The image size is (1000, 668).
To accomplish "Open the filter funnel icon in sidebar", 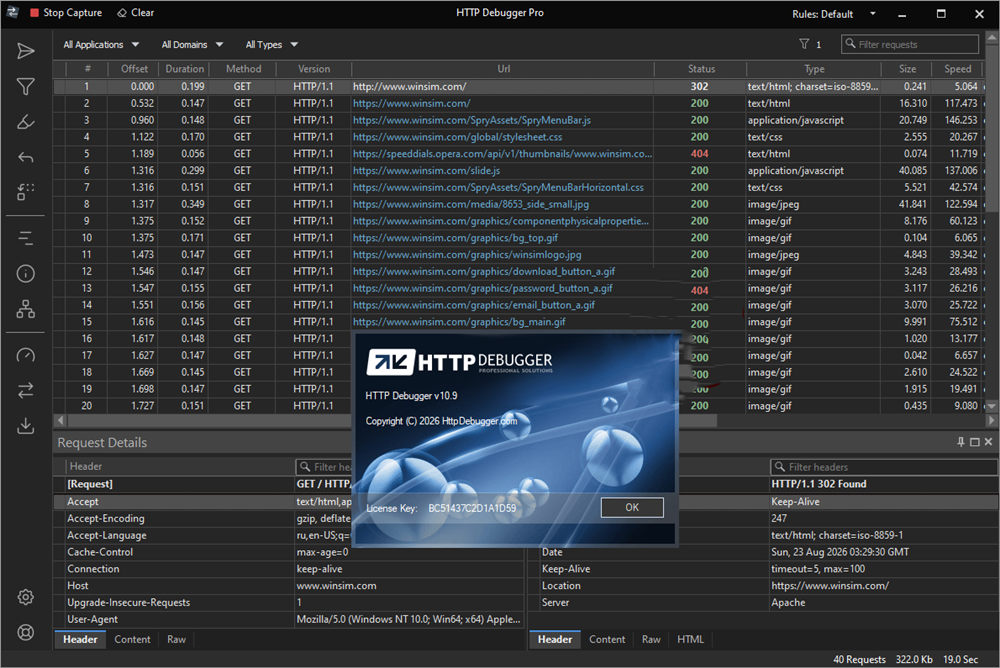I will tap(26, 86).
